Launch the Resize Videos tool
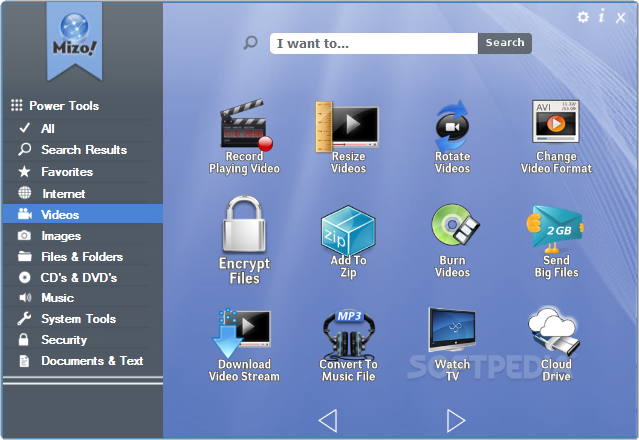This screenshot has height=440, width=639. pyautogui.click(x=348, y=136)
